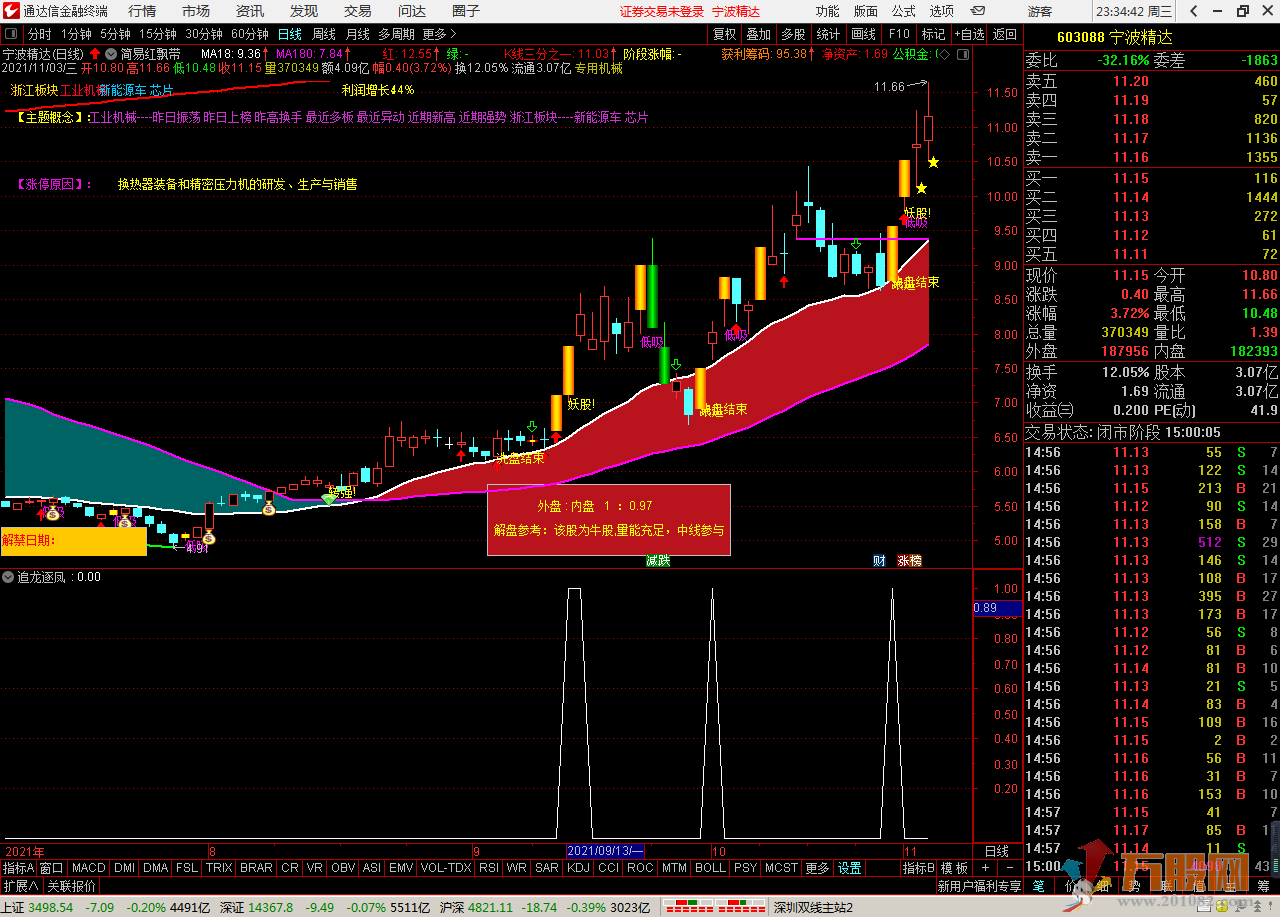Switch chart to 15分钟 period
Image resolution: width=1280 pixels, height=918 pixels.
point(158,34)
